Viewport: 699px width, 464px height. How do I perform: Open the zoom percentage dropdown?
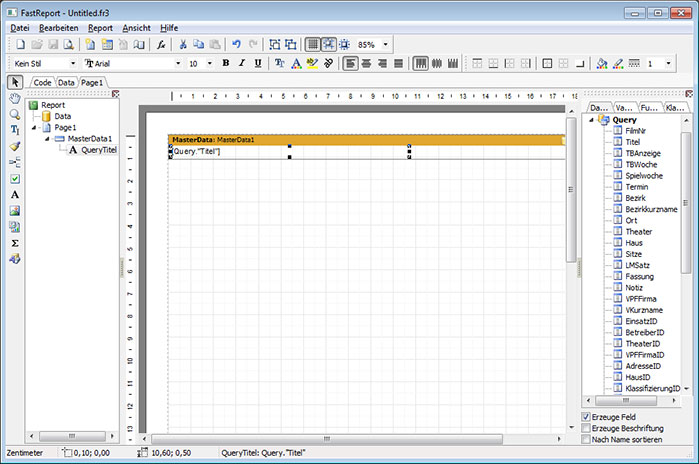(386, 45)
